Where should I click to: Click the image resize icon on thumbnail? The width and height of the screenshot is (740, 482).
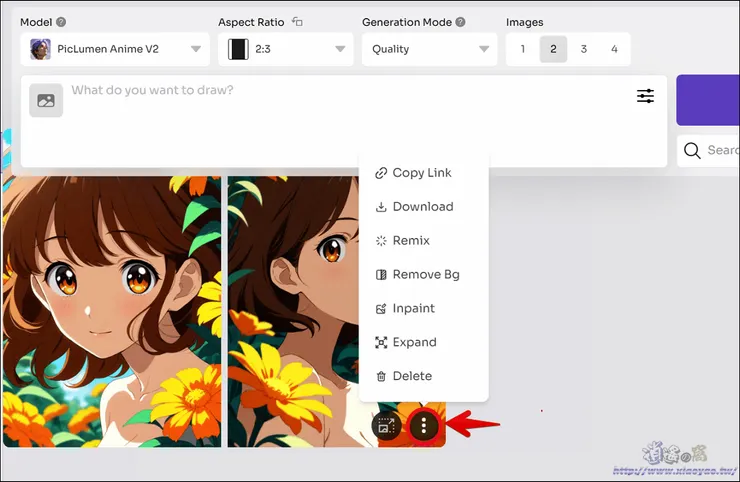(x=386, y=426)
